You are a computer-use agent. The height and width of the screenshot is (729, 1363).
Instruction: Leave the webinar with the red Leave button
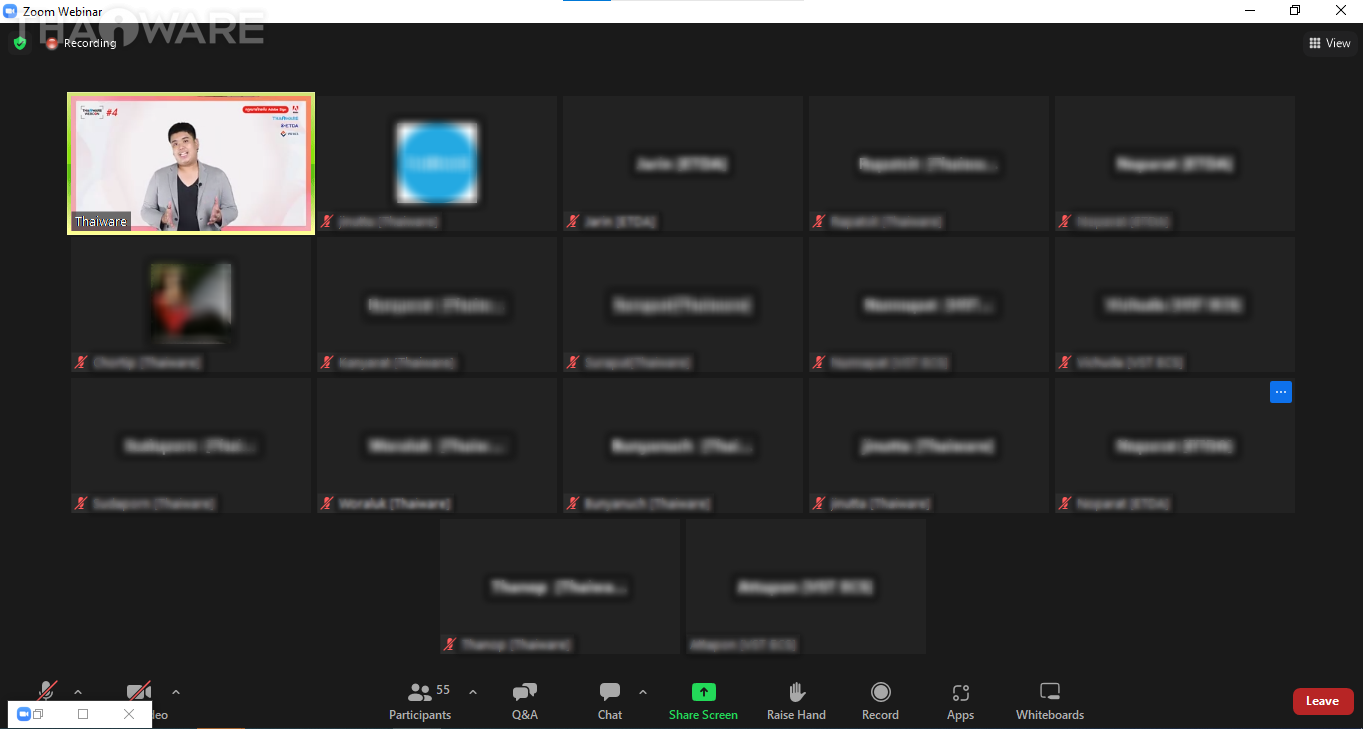[x=1323, y=701]
